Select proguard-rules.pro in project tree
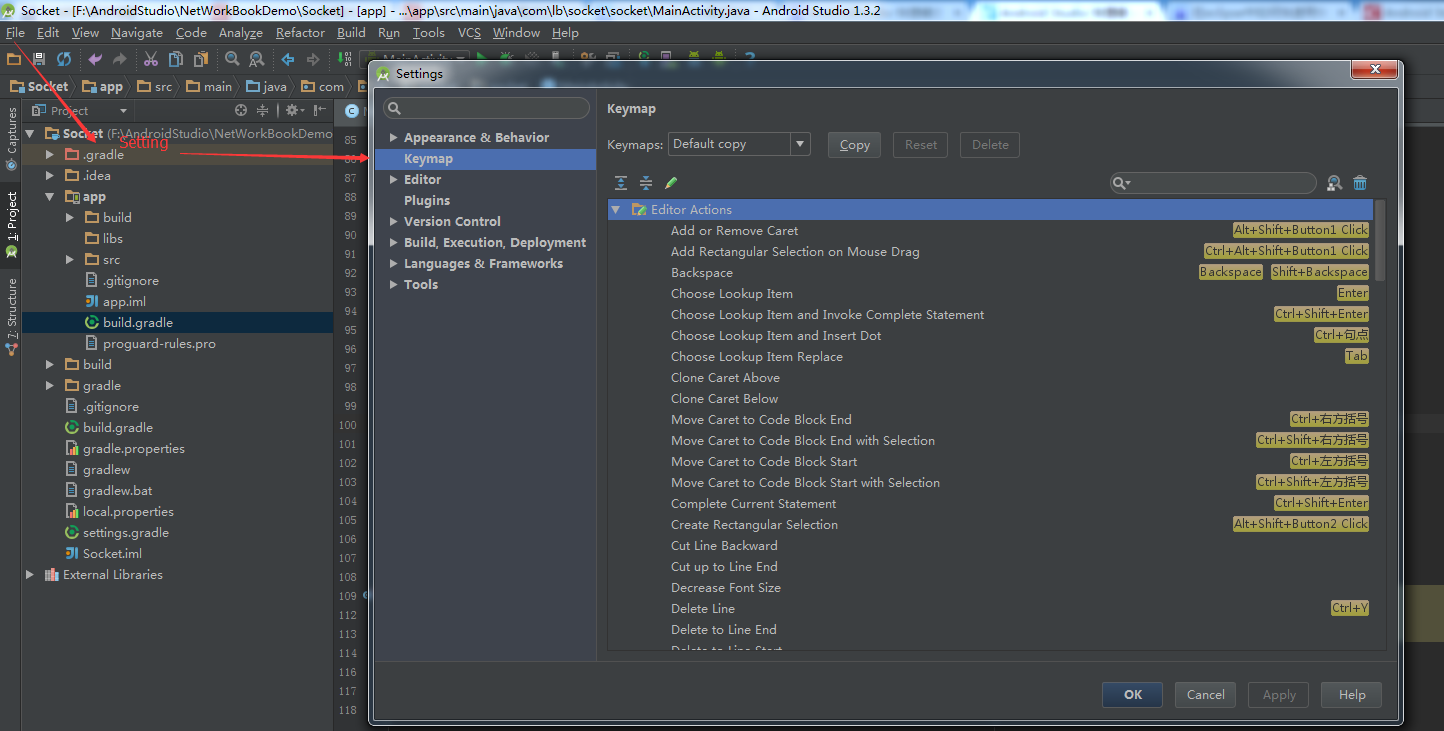Screen dimensions: 1444x731 [x=159, y=344]
